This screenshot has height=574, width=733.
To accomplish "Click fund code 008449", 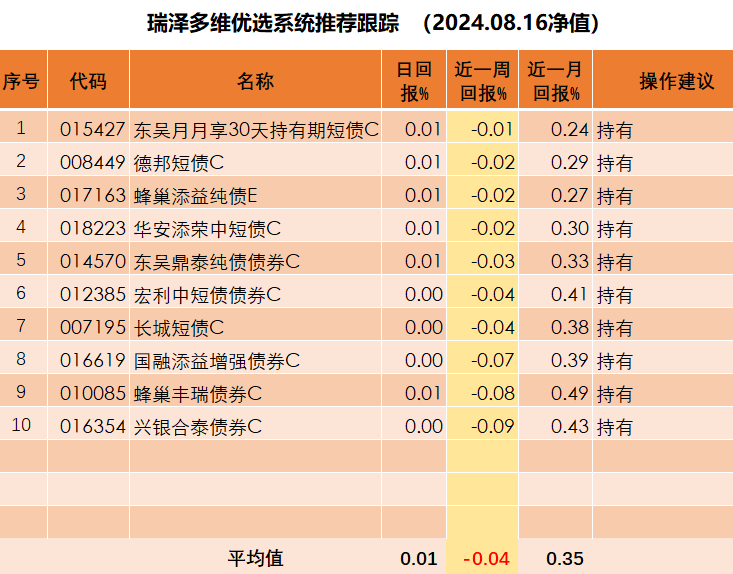I will (x=93, y=162).
